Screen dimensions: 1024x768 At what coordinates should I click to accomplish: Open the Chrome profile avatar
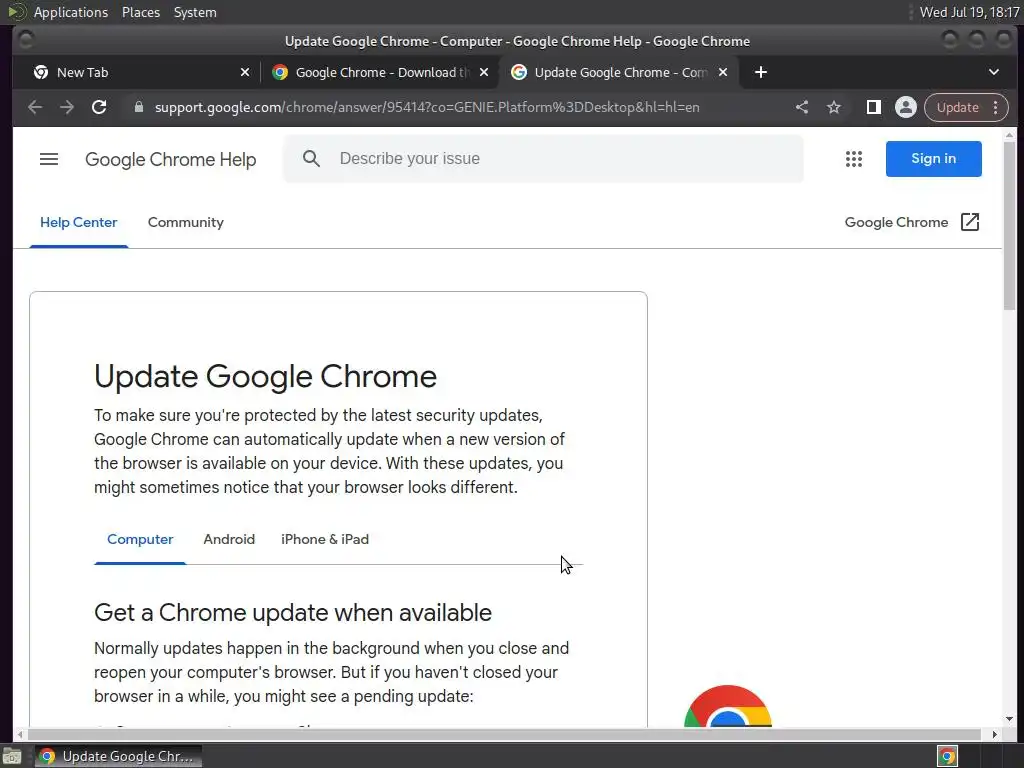[x=906, y=107]
